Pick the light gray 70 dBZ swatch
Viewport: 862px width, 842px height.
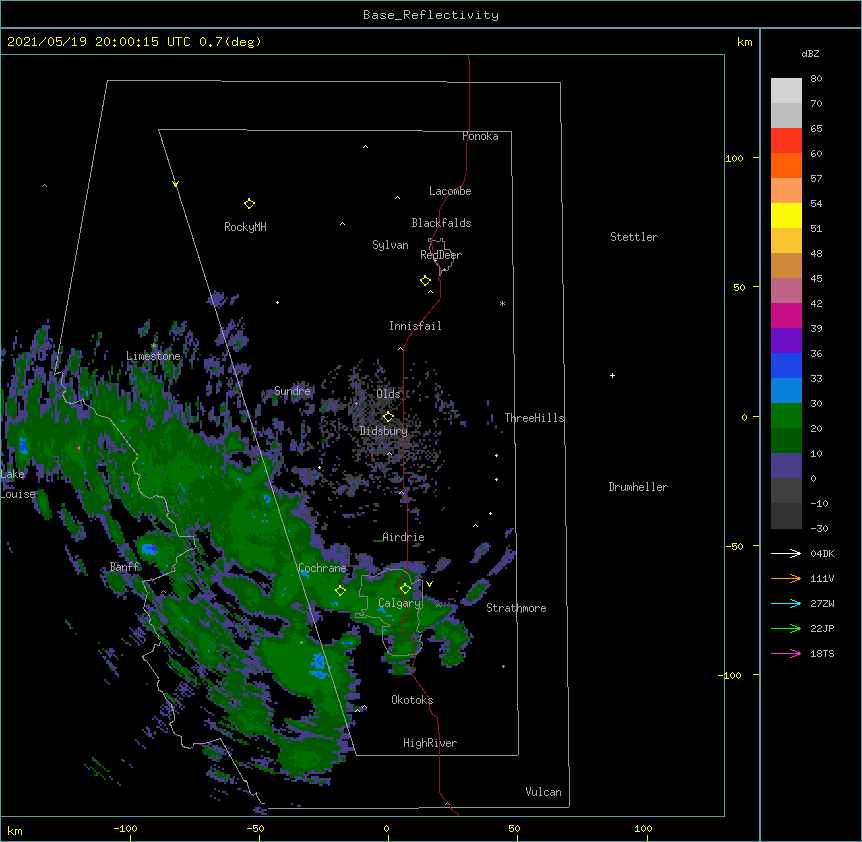coord(786,91)
